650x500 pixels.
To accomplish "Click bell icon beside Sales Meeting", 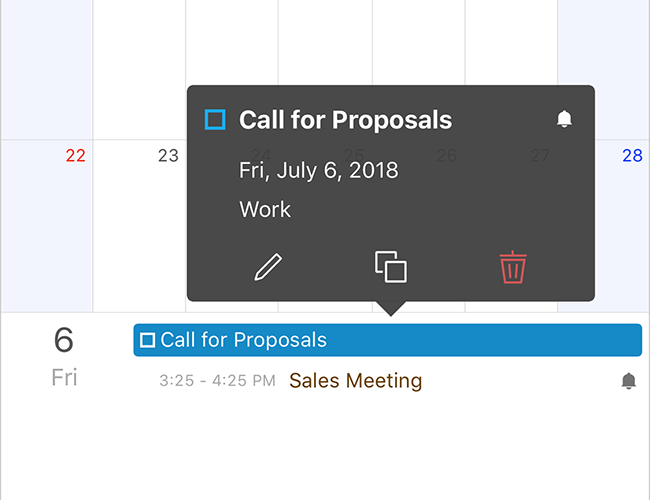I will (x=628, y=381).
